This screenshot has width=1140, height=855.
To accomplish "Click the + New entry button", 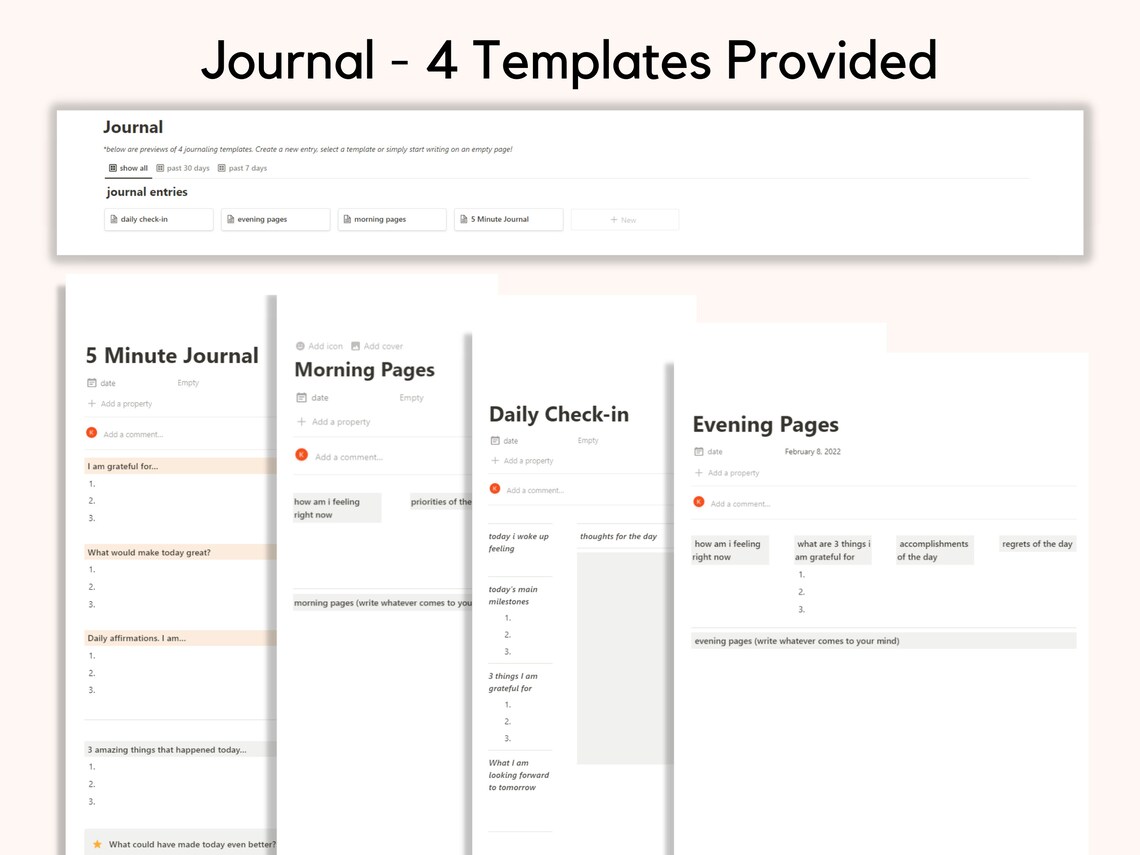I will pyautogui.click(x=624, y=219).
